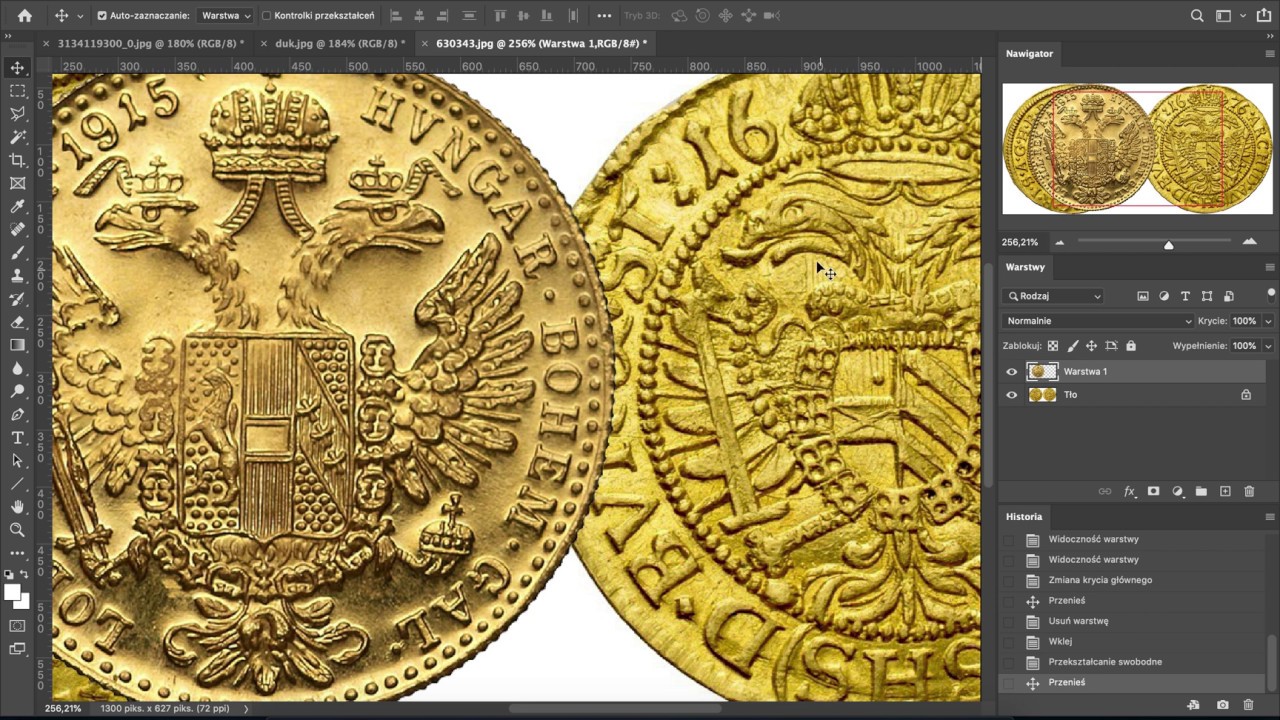Image resolution: width=1280 pixels, height=720 pixels.
Task: Select the Polygonal Lasso tool
Action: (17, 114)
